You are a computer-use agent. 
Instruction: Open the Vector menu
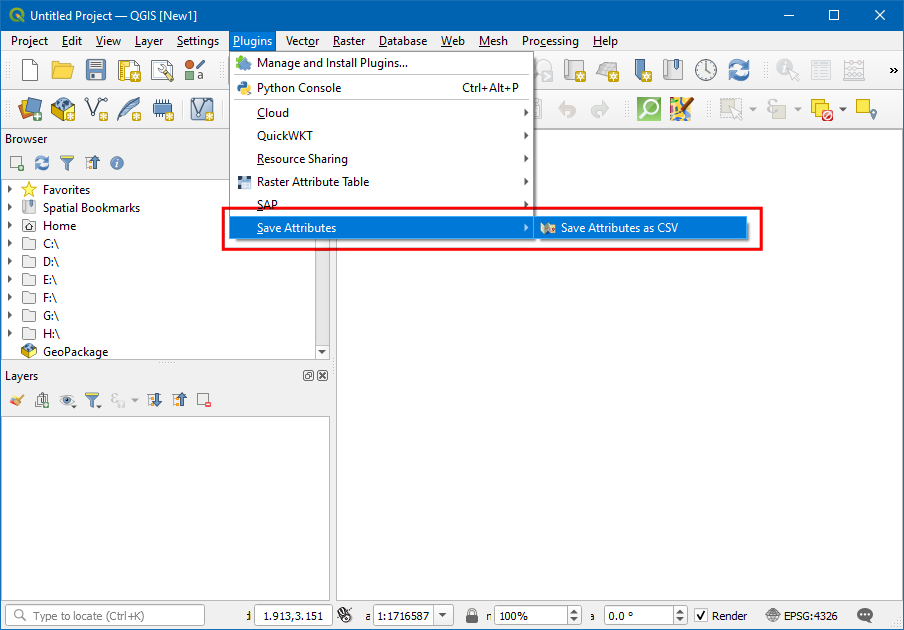301,41
